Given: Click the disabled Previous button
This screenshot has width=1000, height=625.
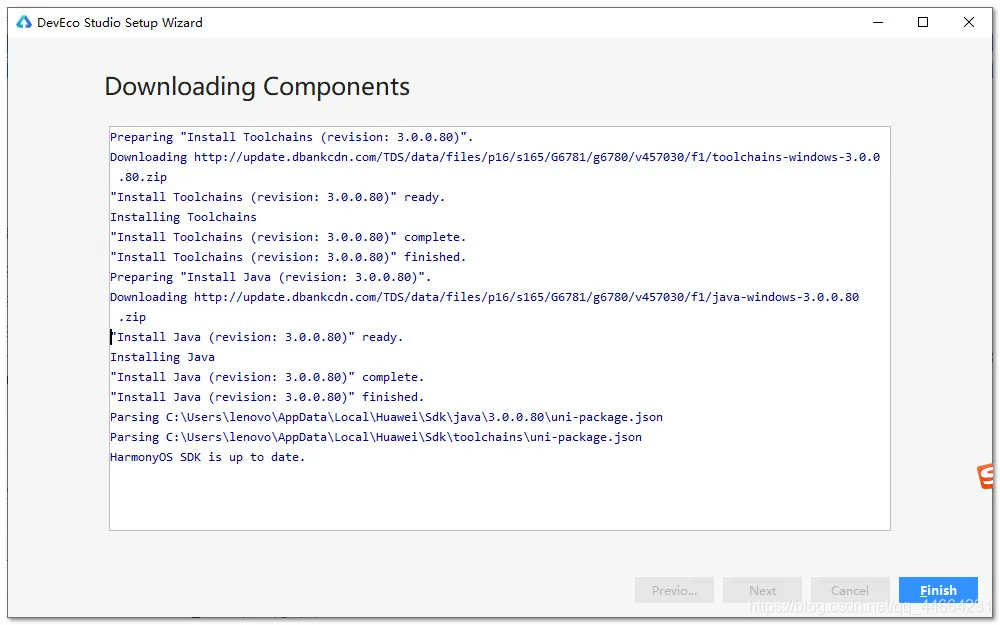Looking at the screenshot, I should [674, 590].
